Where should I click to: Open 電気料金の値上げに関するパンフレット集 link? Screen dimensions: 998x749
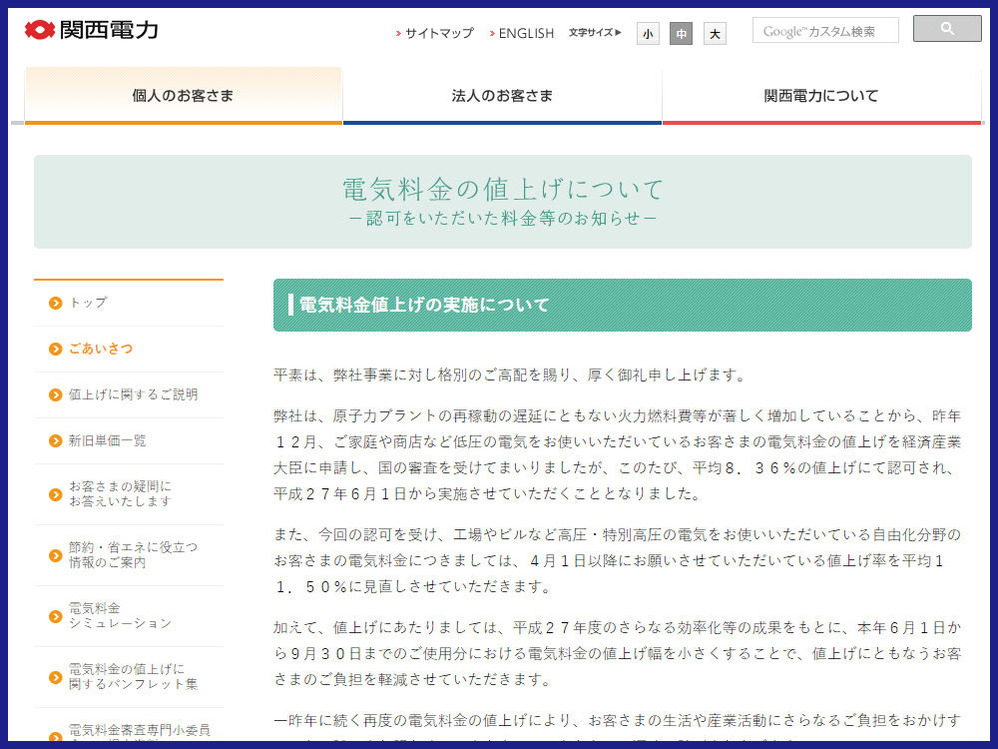tap(132, 677)
